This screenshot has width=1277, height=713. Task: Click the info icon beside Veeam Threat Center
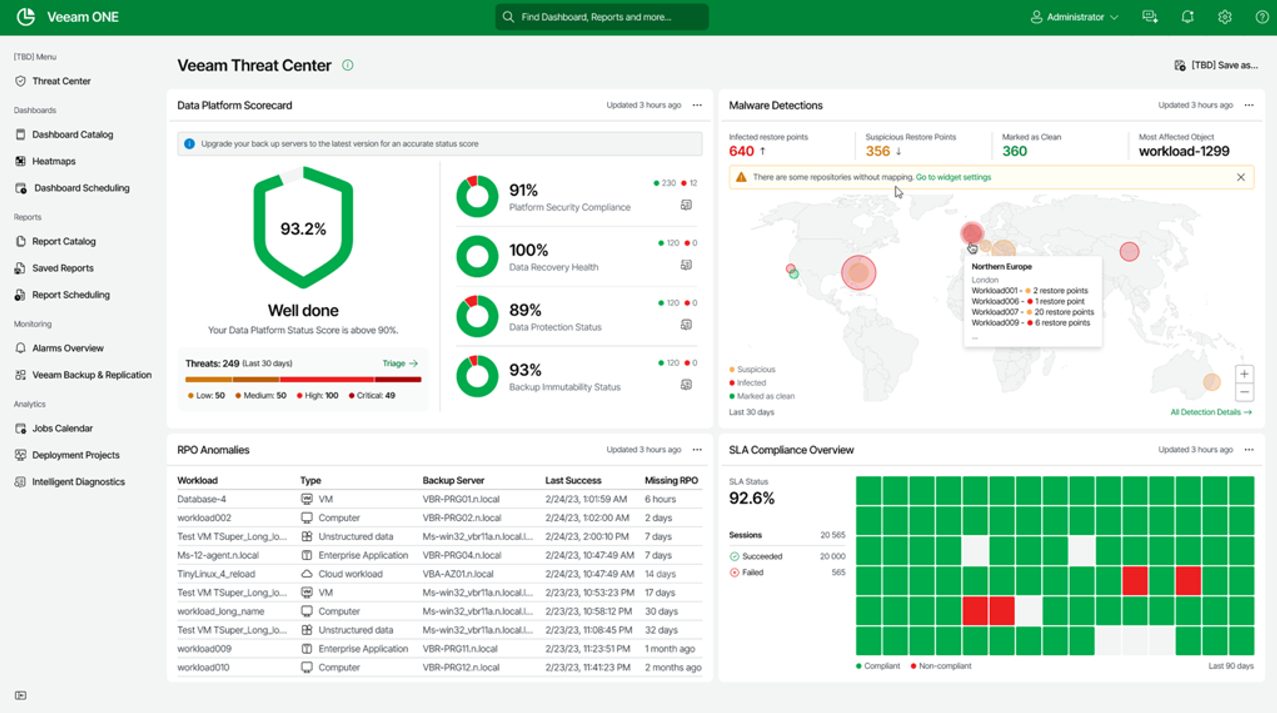pos(348,65)
